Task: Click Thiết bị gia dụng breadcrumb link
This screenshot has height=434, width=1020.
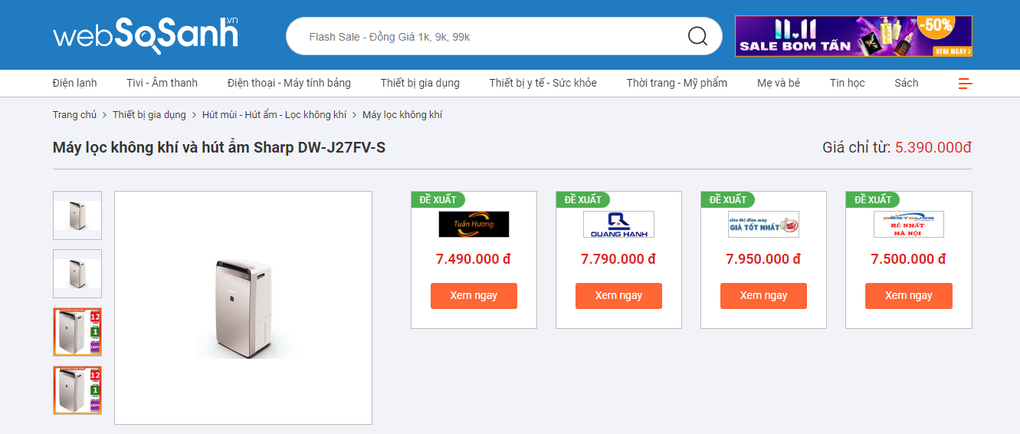Action: coord(149,115)
